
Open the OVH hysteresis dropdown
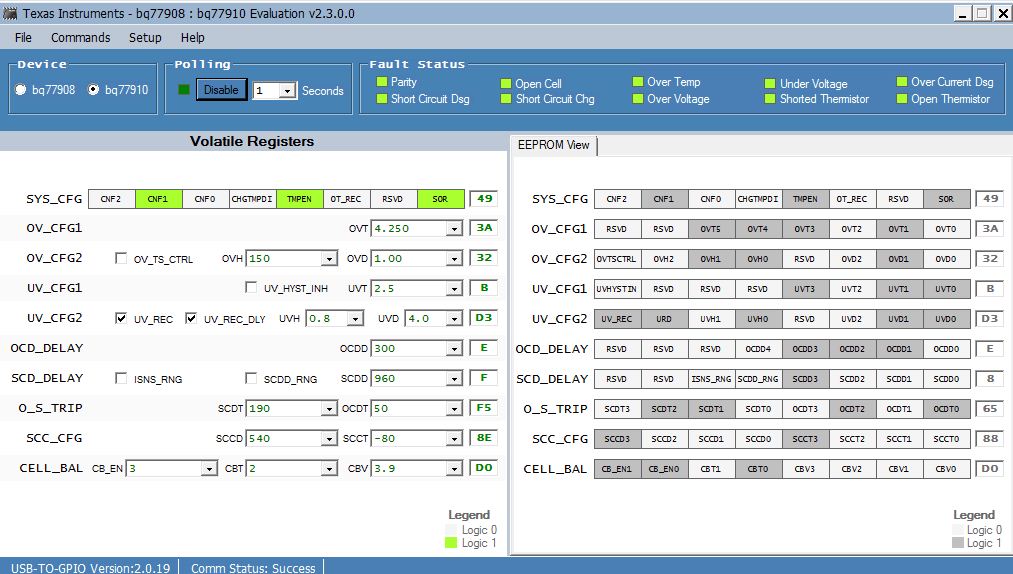(x=329, y=259)
